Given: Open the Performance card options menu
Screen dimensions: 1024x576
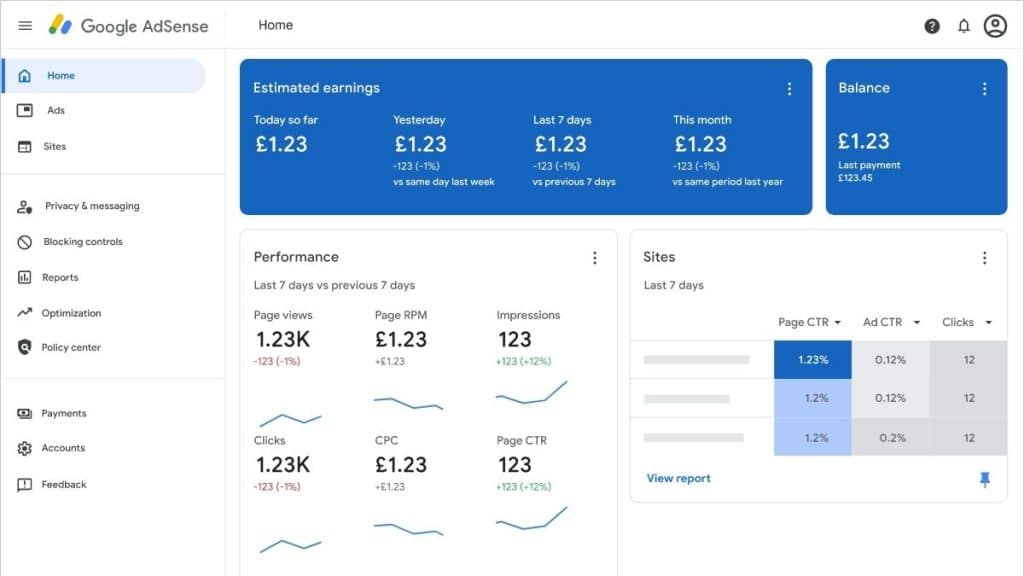Looking at the screenshot, I should (595, 257).
